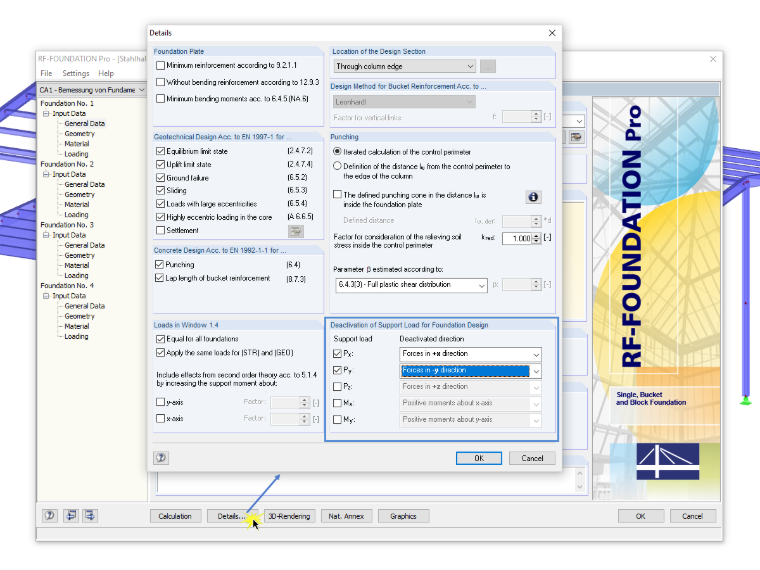Click the k_red factor value field
Viewport: 760px width, 570px height.
[517, 238]
